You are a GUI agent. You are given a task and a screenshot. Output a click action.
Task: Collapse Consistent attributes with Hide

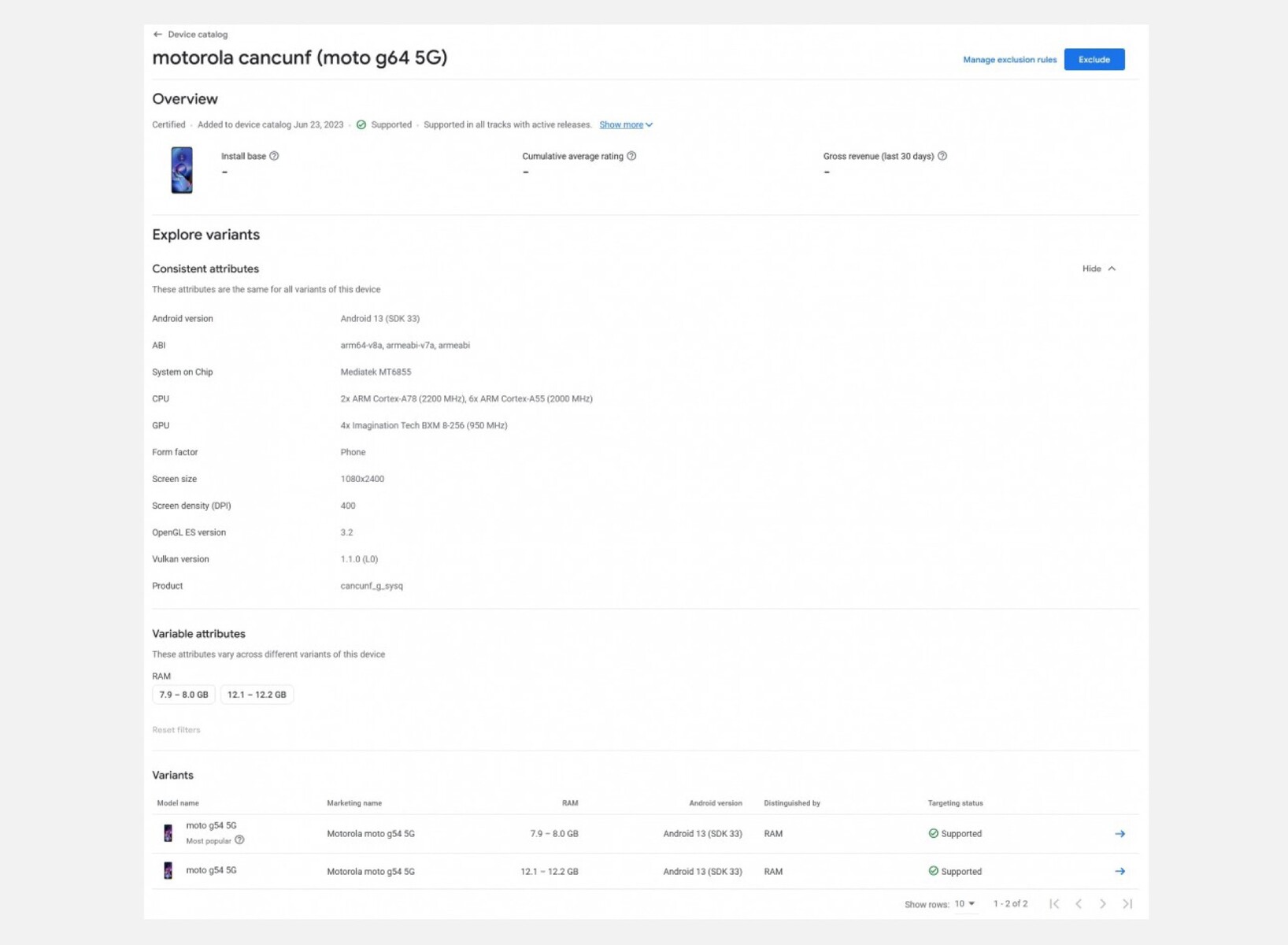point(1098,269)
